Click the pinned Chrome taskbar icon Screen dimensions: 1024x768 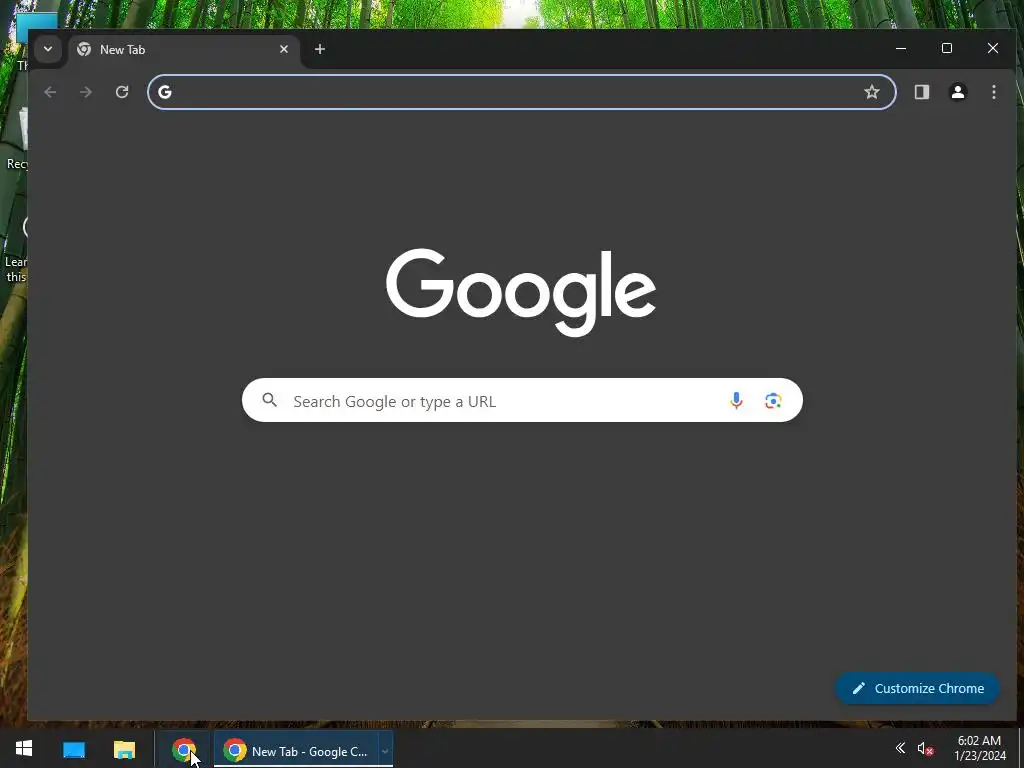184,749
